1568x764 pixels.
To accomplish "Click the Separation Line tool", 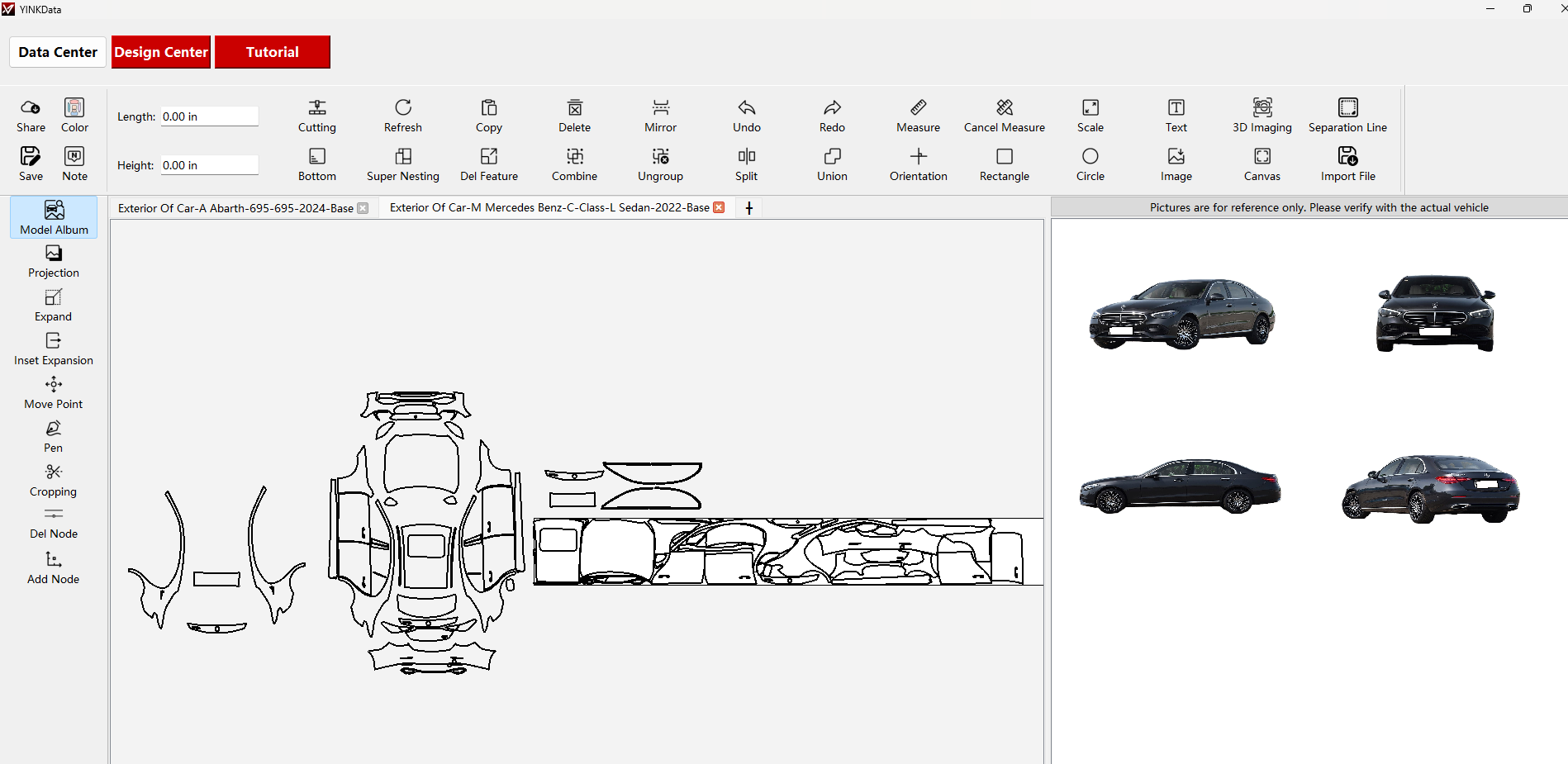I will [1347, 108].
